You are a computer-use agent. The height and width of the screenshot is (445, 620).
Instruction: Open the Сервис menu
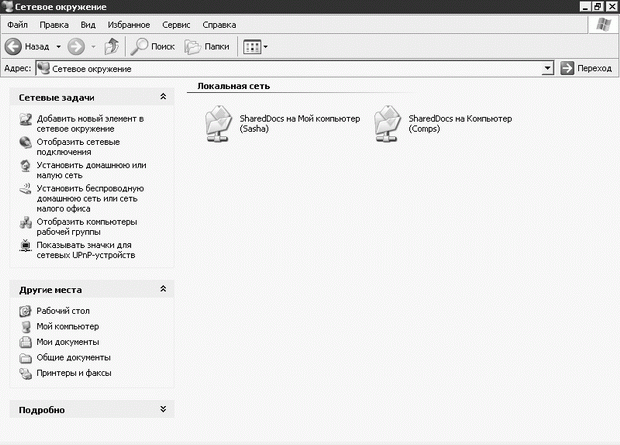176,25
